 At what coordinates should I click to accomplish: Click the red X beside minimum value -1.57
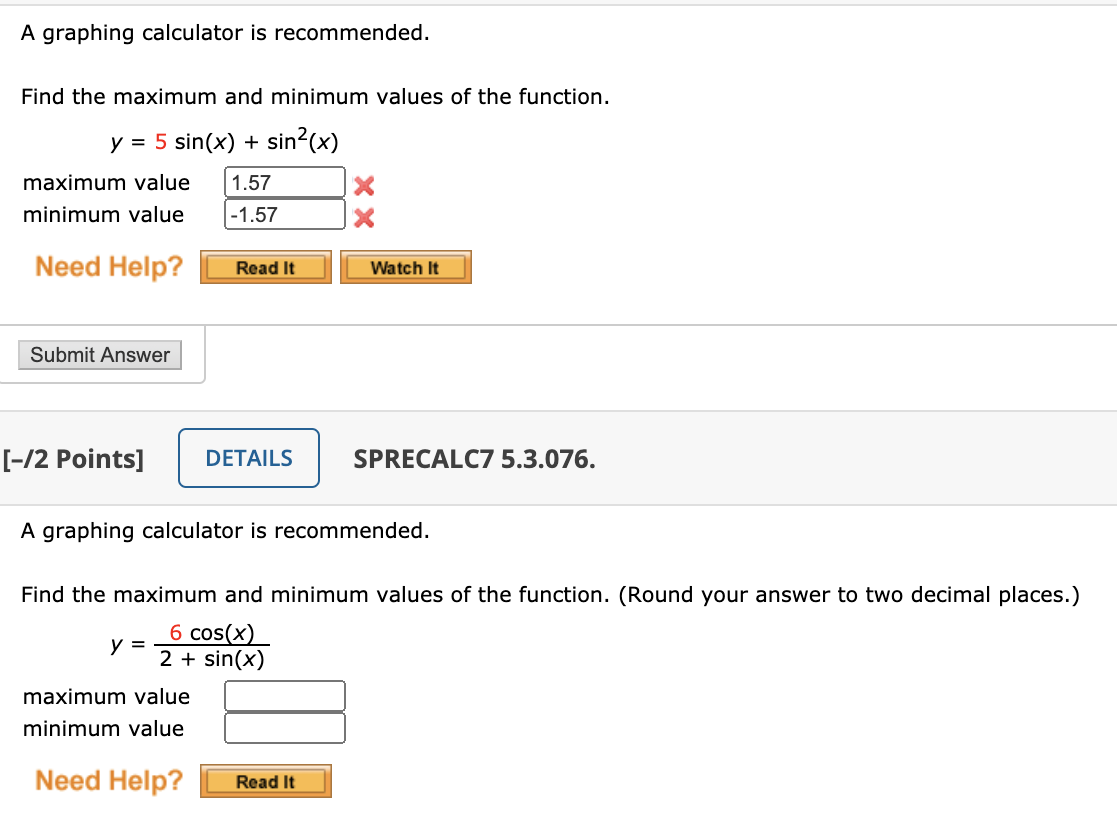pyautogui.click(x=364, y=217)
